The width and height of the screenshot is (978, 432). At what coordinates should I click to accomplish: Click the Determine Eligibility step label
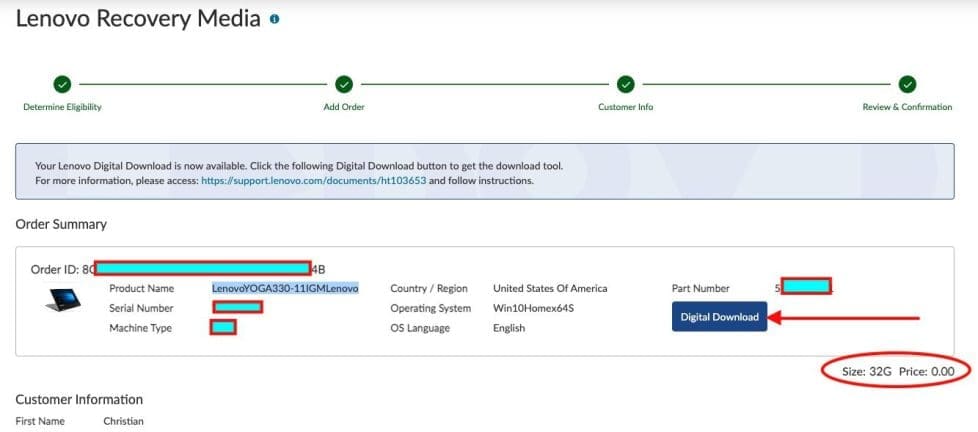click(x=62, y=107)
